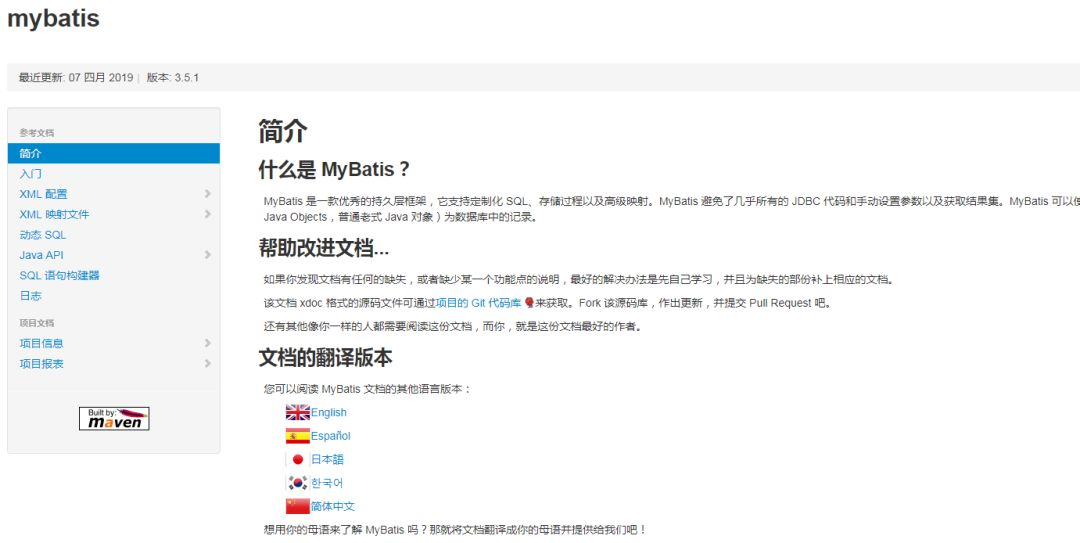
Task: Expand the 项目信息 submenu arrow
Action: click(207, 343)
